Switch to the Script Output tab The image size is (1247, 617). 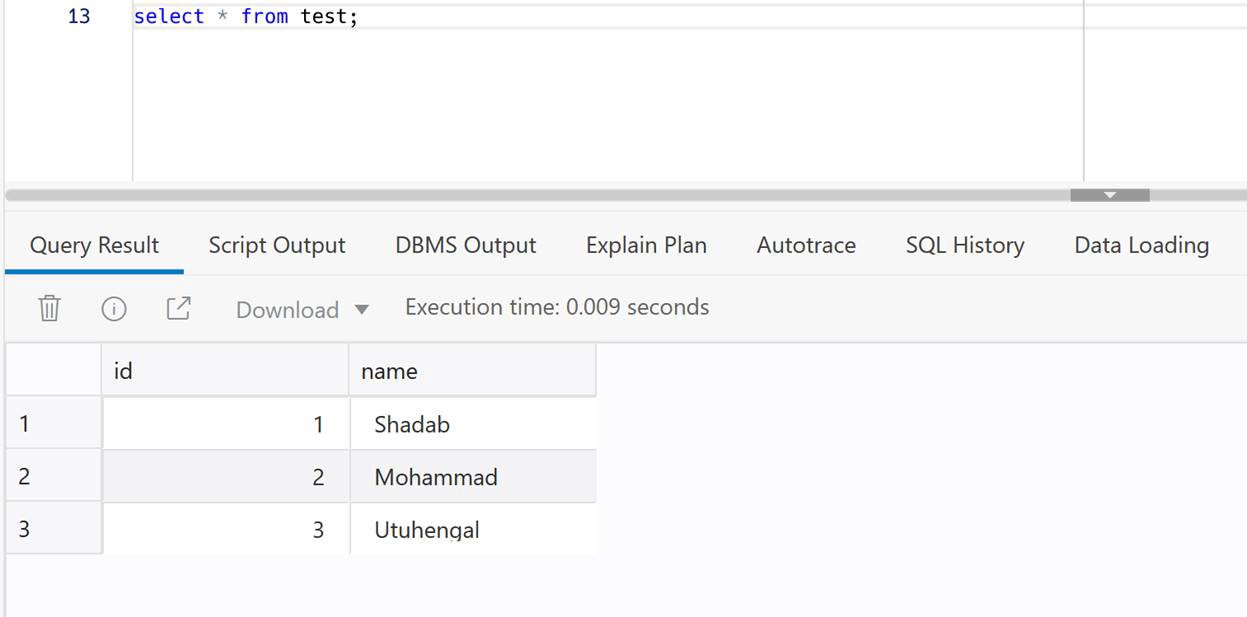coord(277,246)
